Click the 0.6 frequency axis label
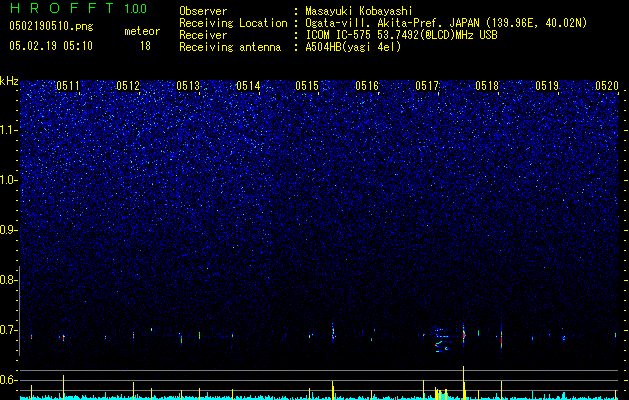This screenshot has width=629, height=400. tap(8, 380)
